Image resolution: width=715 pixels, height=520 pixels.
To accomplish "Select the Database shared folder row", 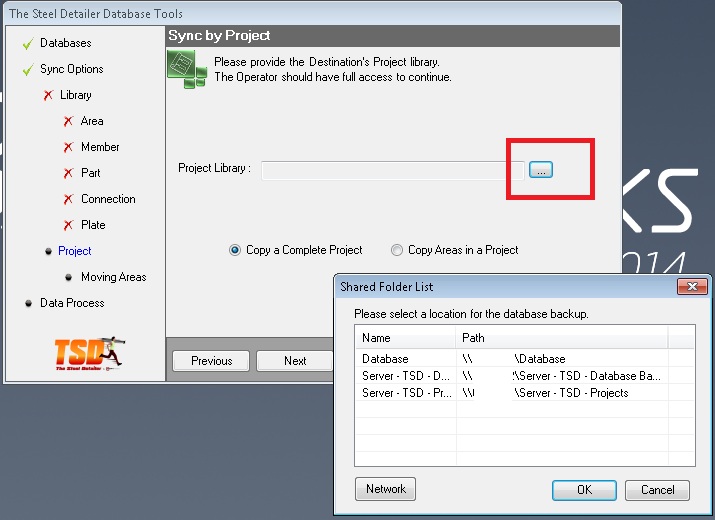I will point(525,359).
